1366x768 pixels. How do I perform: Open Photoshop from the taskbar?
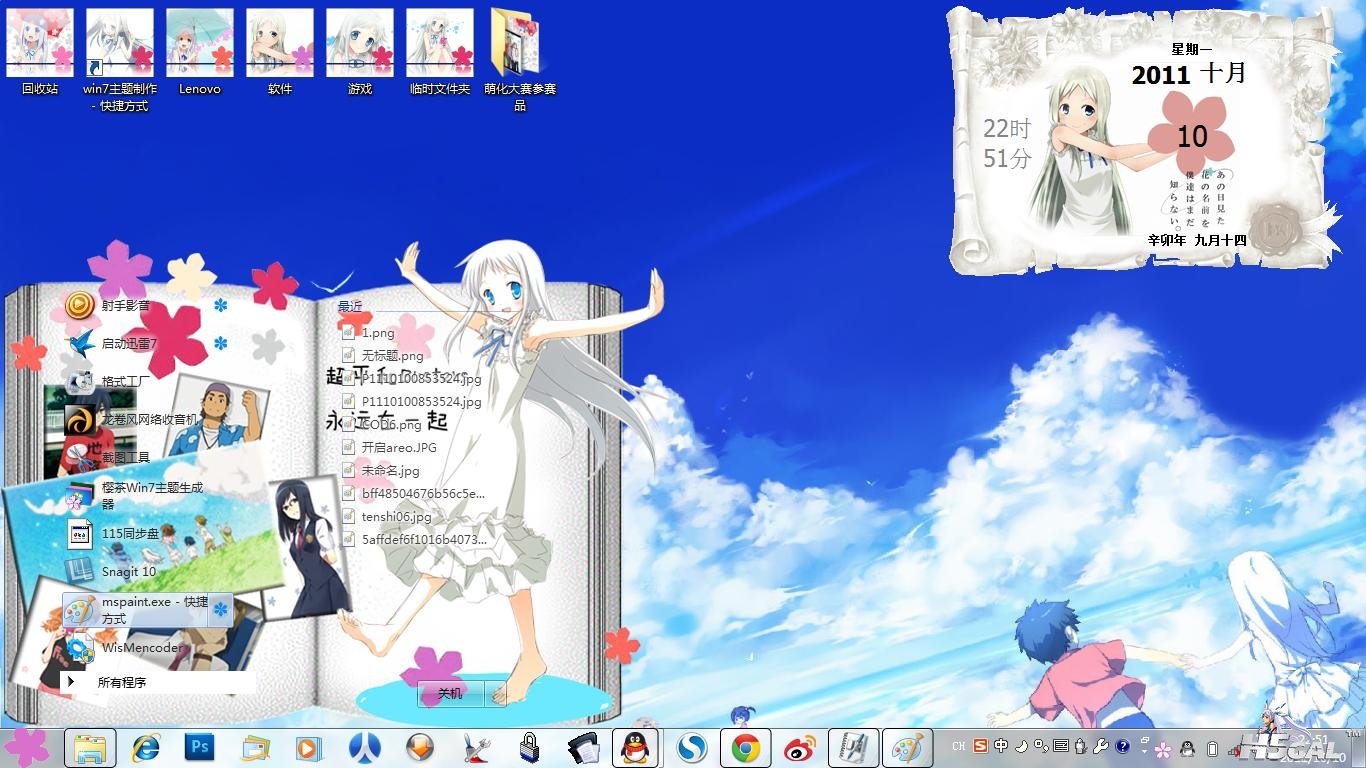[x=200, y=747]
